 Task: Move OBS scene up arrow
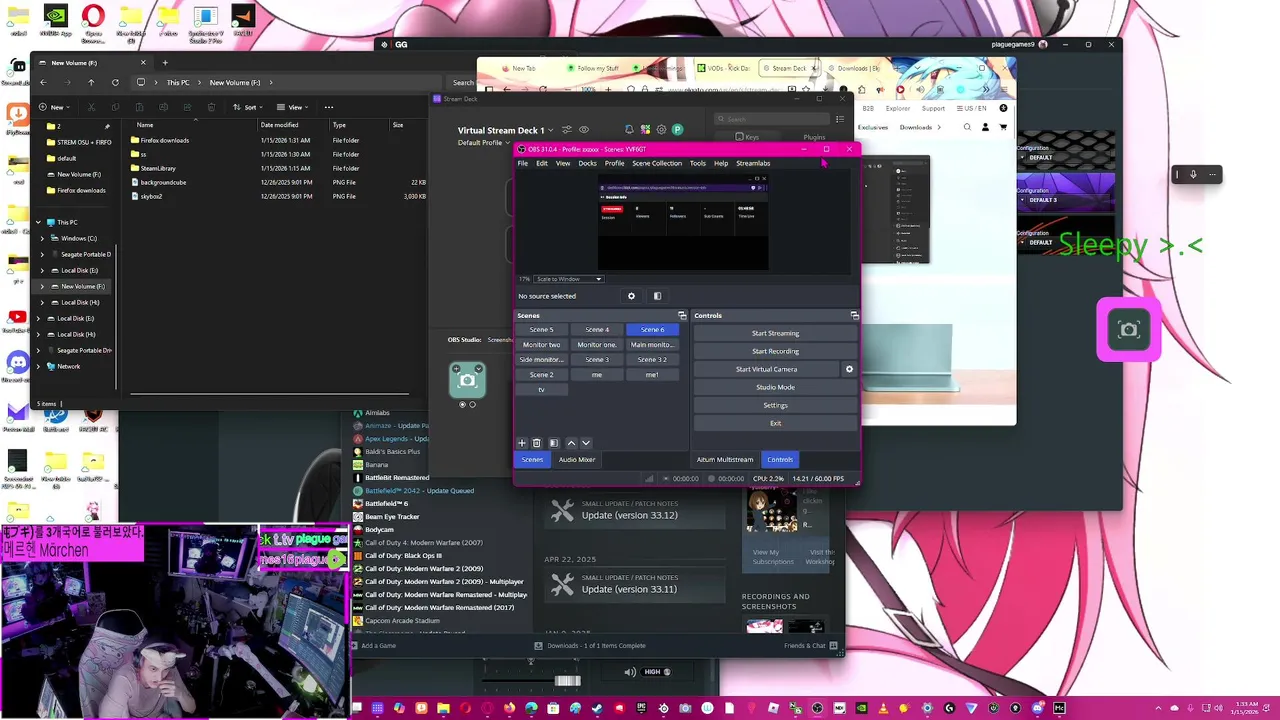pos(571,443)
